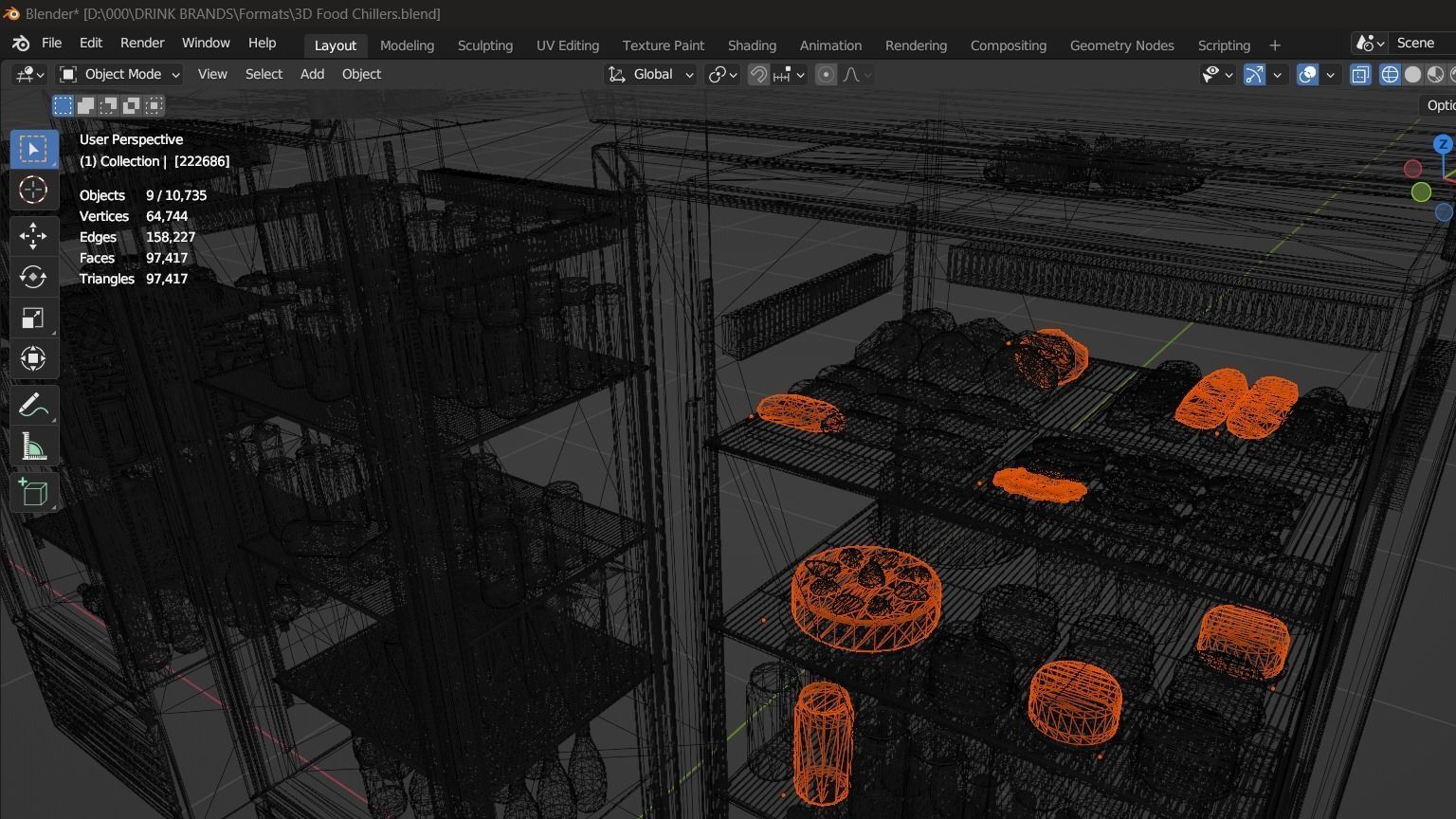
Task: Expand gizmo options dropdown arrow
Action: pos(1278,74)
